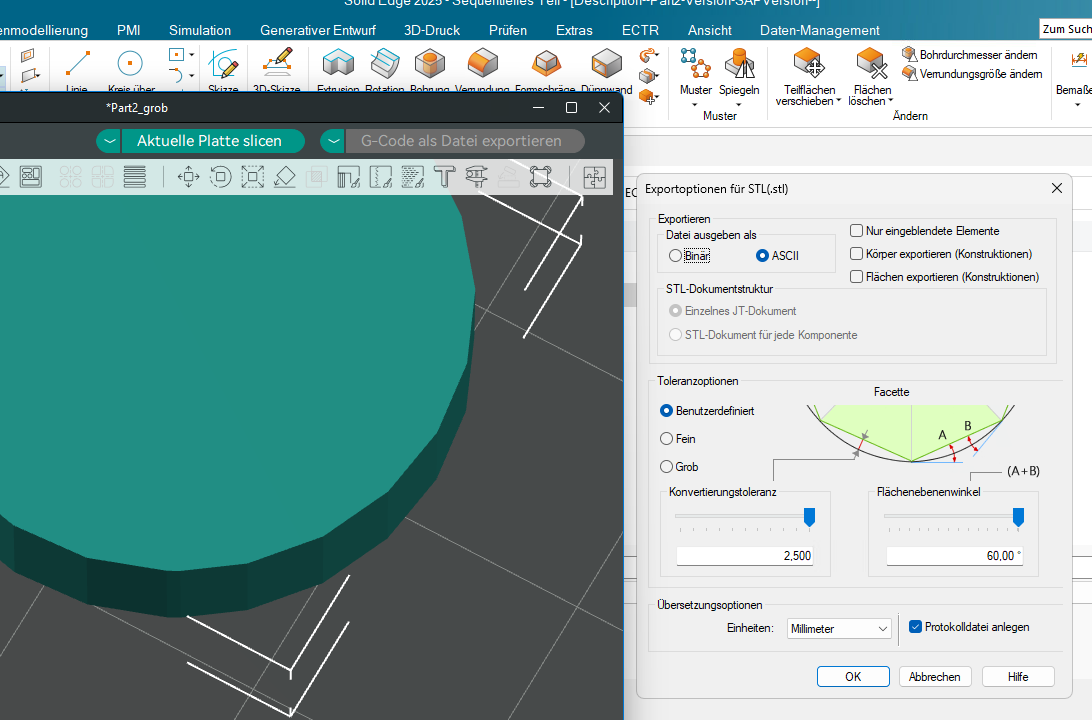This screenshot has height=720, width=1092.
Task: Expand dropdown arrow beside Aktuelle Platte slicen
Action: [x=110, y=141]
